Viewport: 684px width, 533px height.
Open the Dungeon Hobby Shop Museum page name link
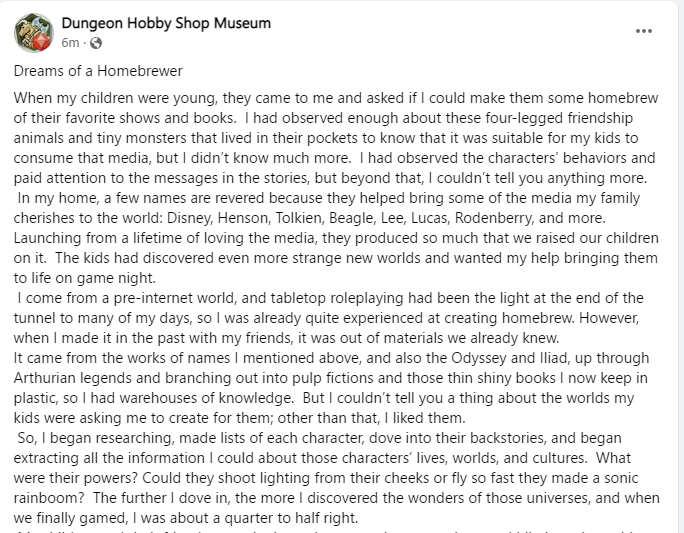click(165, 23)
